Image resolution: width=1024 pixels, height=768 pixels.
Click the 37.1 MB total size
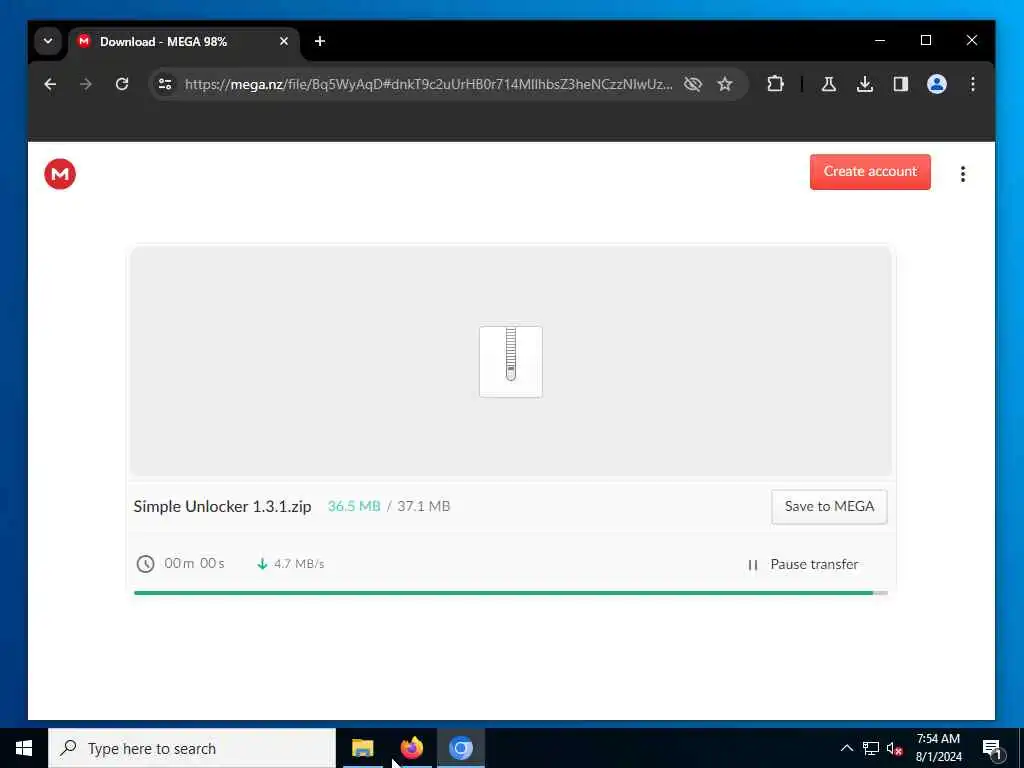pyautogui.click(x=423, y=506)
